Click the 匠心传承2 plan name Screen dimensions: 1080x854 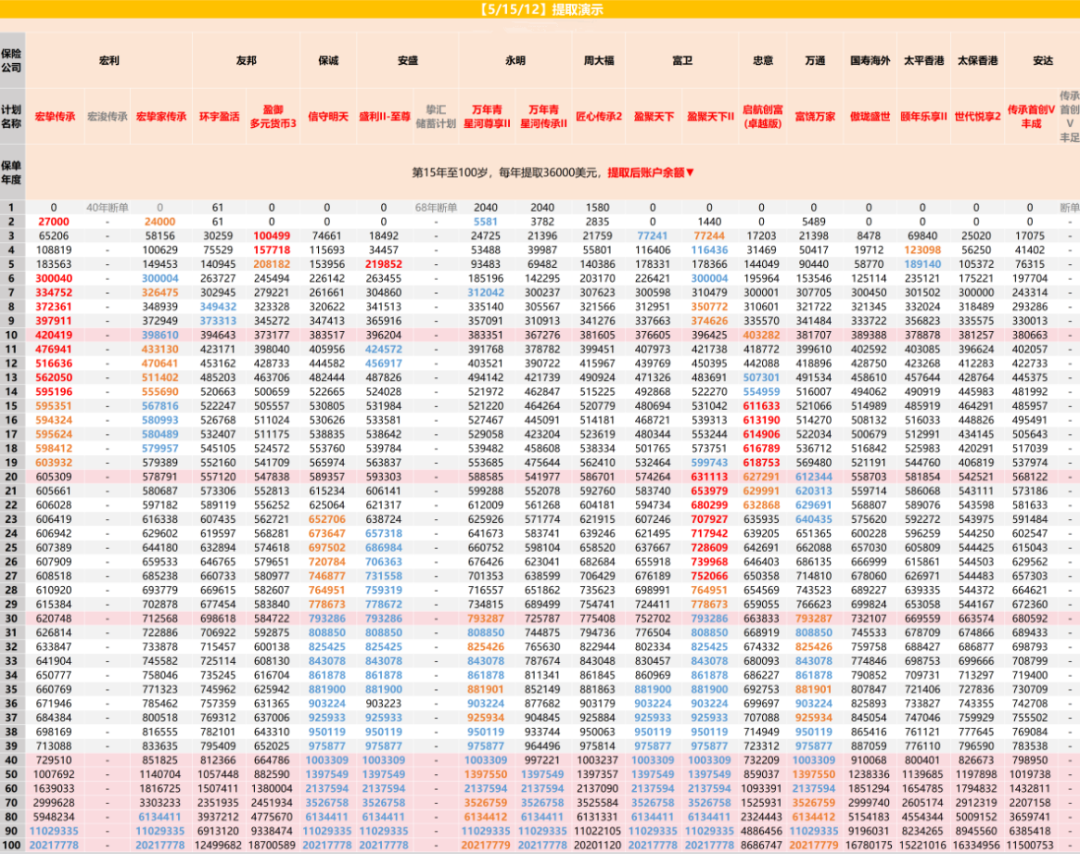point(599,117)
